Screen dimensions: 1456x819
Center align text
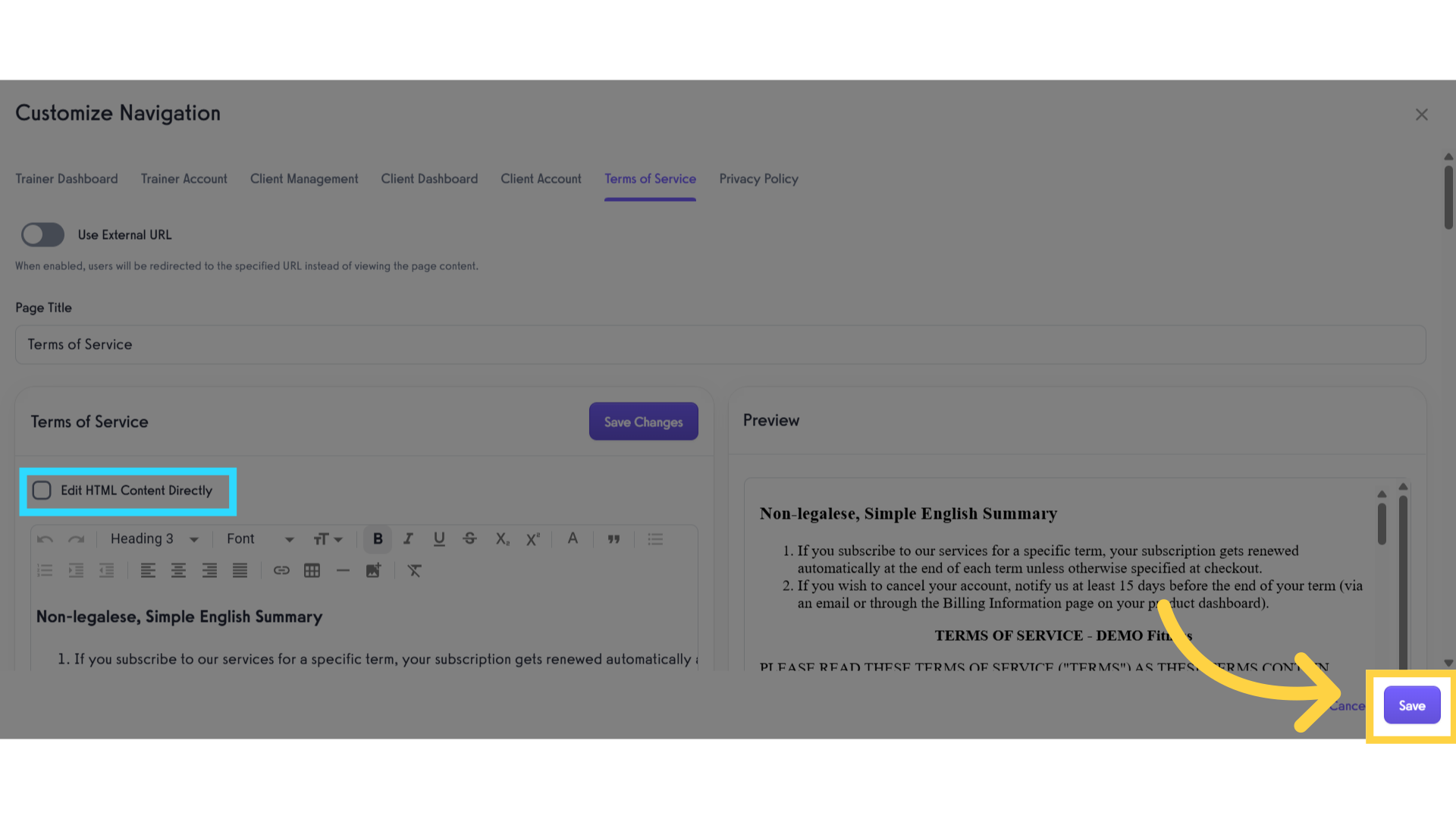(x=178, y=570)
